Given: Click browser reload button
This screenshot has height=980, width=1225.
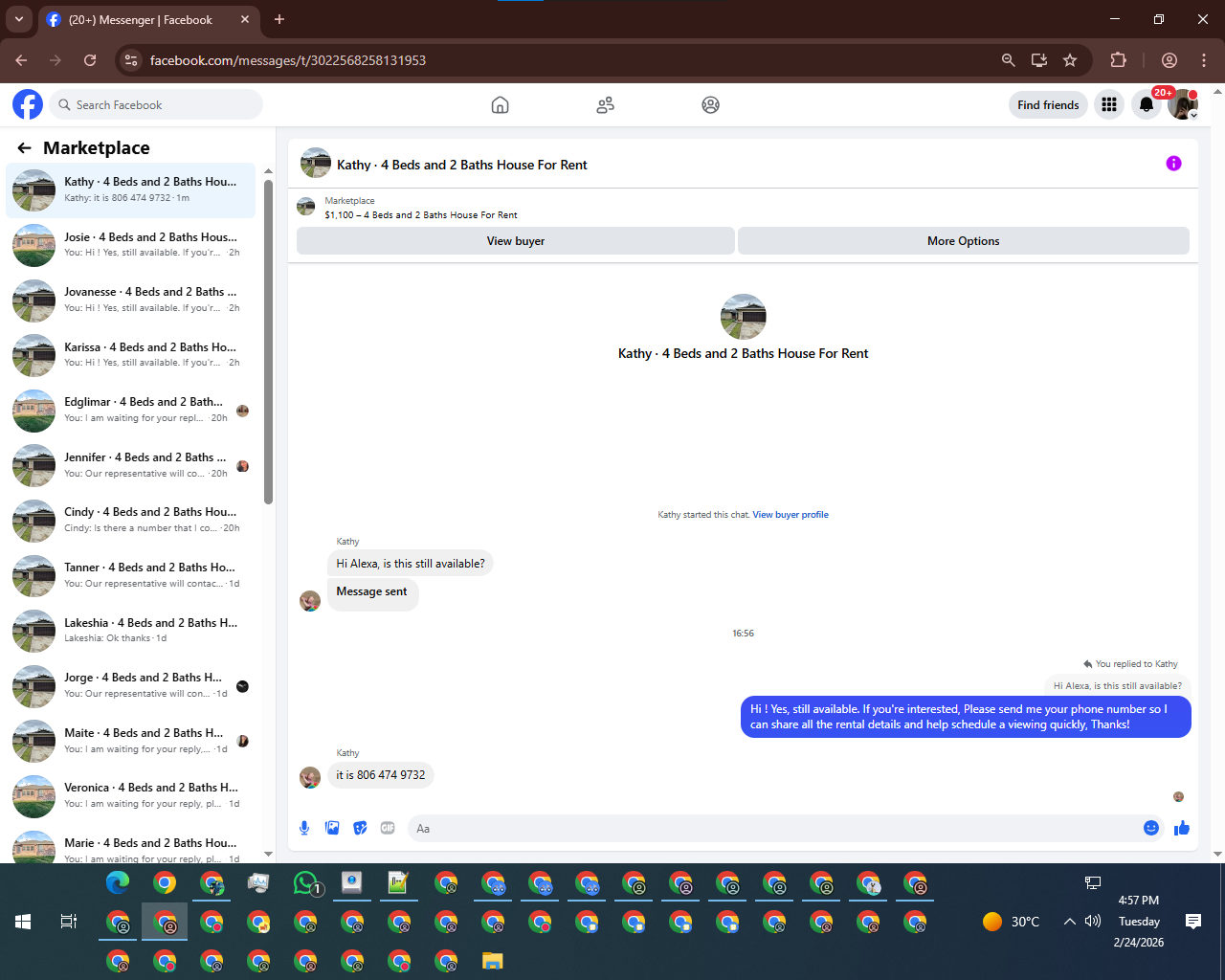Looking at the screenshot, I should pos(90,60).
